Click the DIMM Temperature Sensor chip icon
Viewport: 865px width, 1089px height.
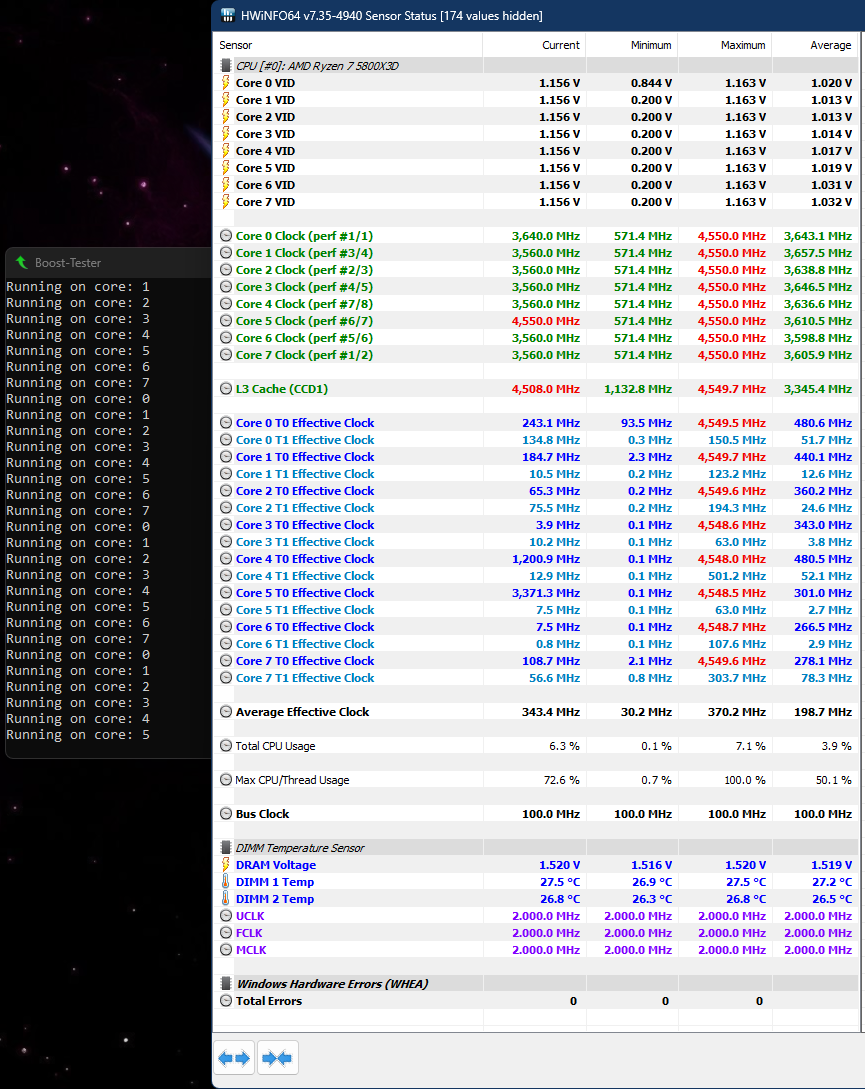(226, 848)
